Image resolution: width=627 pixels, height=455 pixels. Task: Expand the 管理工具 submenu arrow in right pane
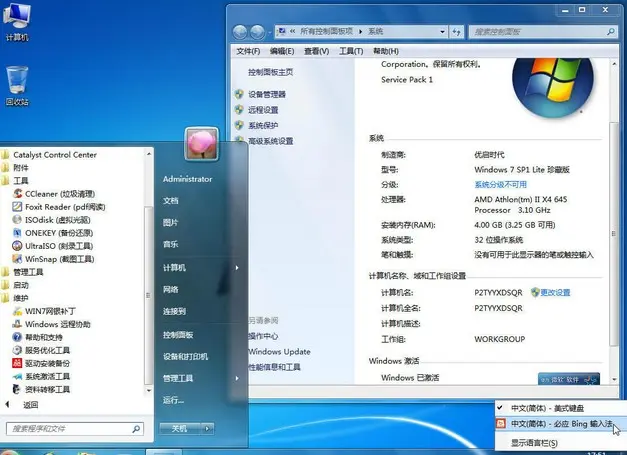237,378
